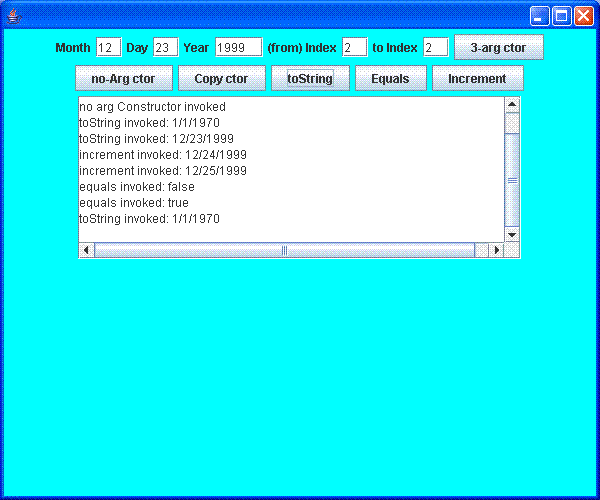The height and width of the screenshot is (500, 600).
Task: Maximize the application window
Action: point(561,15)
